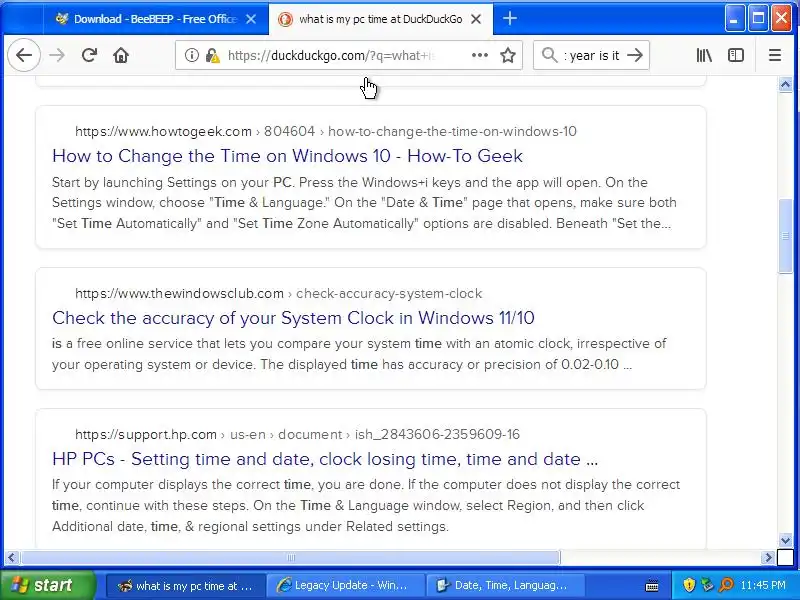Click the howtogeek.com result URL
Screen dimensions: 800x600
(326, 131)
